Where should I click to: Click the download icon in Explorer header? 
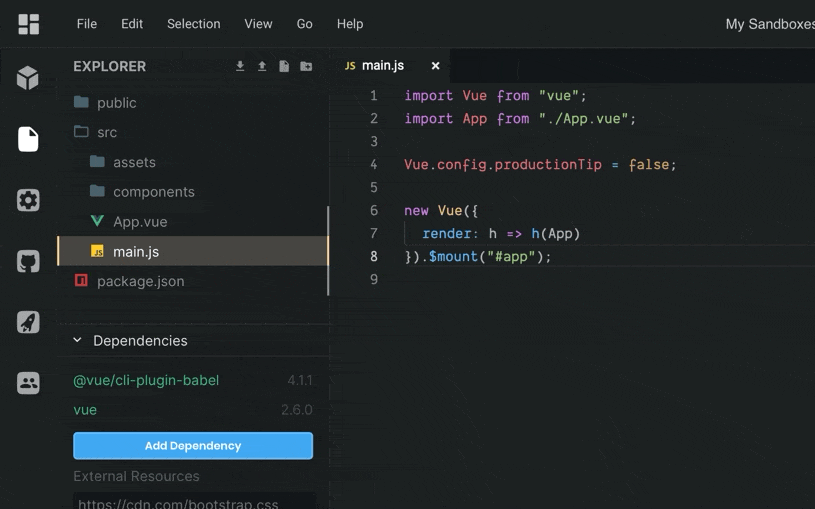click(x=240, y=66)
